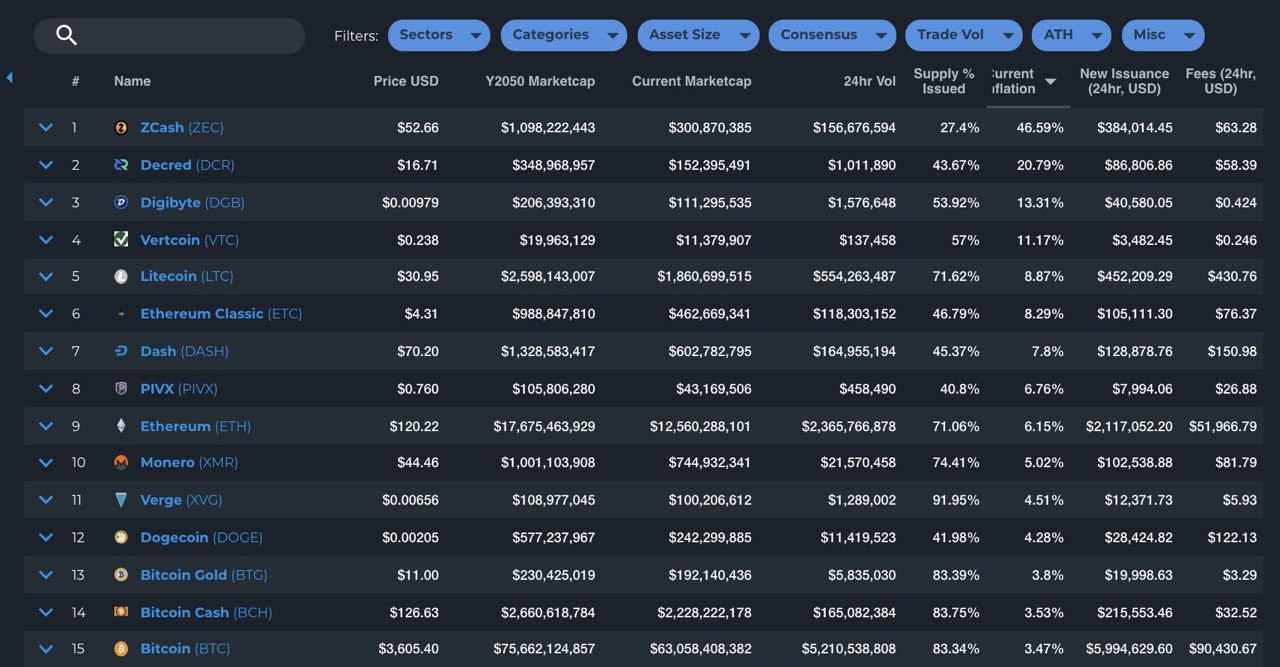
Task: Open the Bitcoin Gold (BTG) link
Action: point(204,575)
